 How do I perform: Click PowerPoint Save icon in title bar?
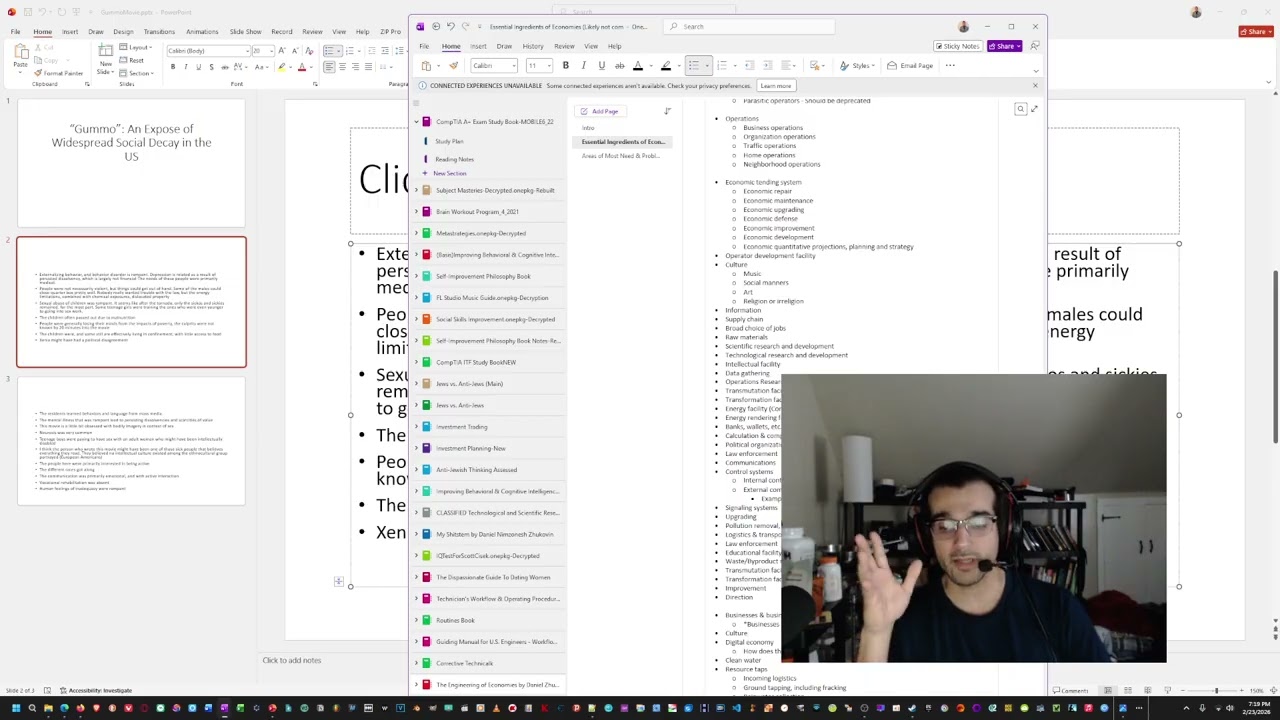(27, 12)
